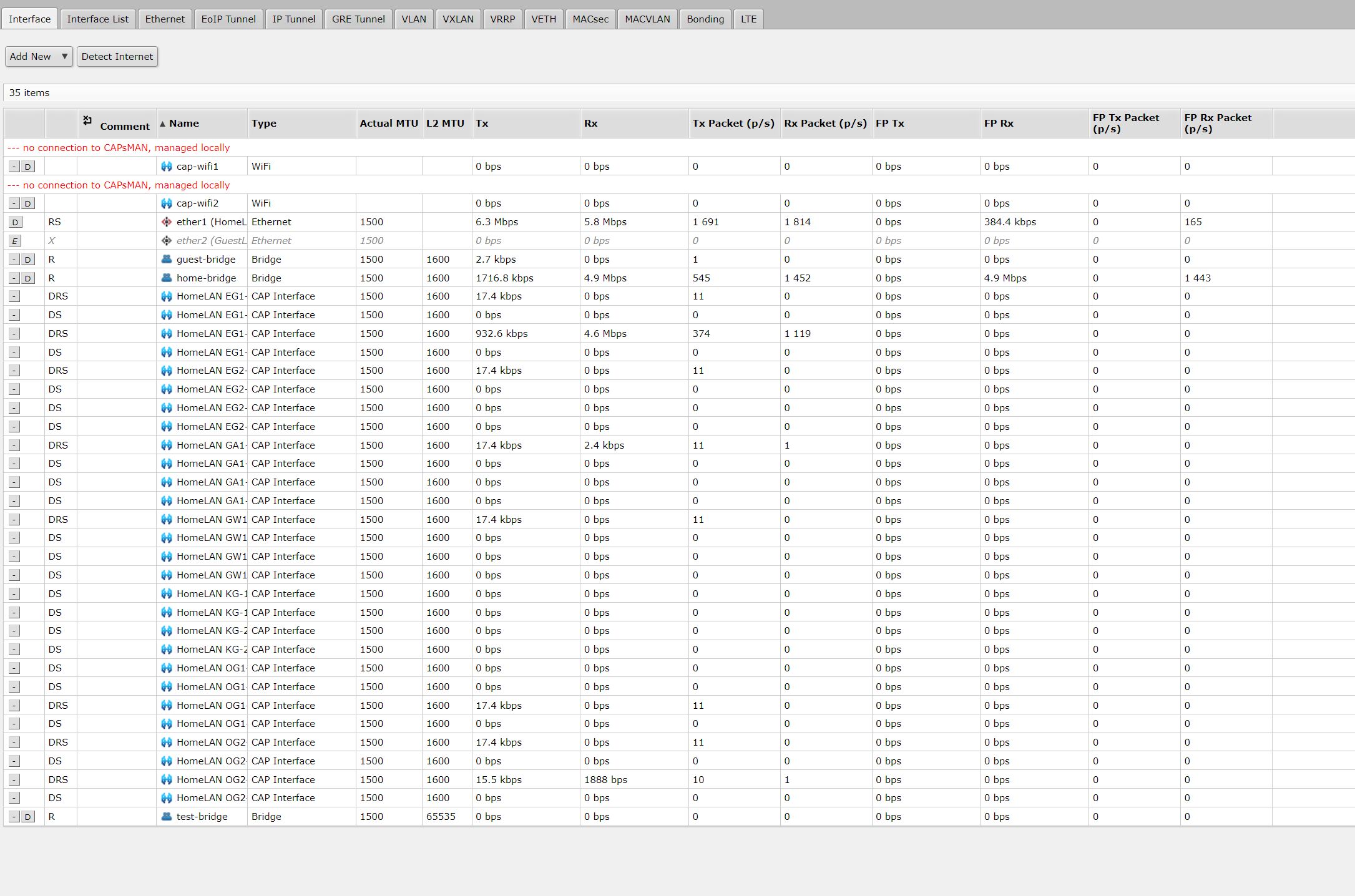Click the column chooser icon beside Comment

pyautogui.click(x=87, y=120)
